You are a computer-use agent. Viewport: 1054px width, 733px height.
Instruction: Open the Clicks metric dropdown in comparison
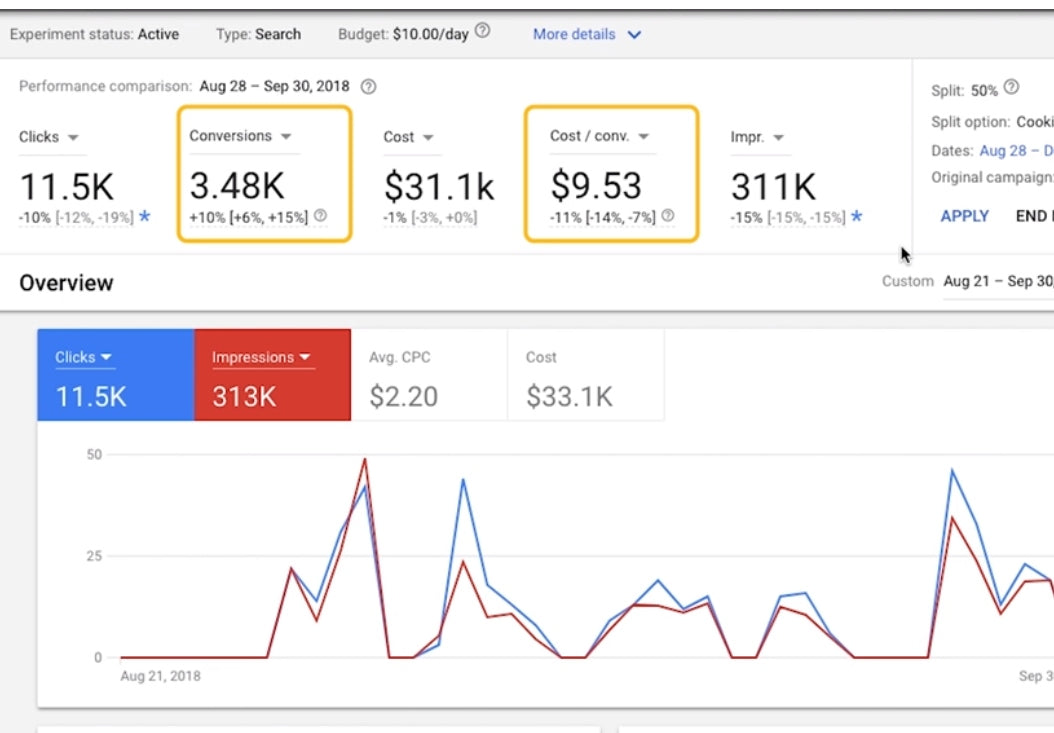[73, 138]
